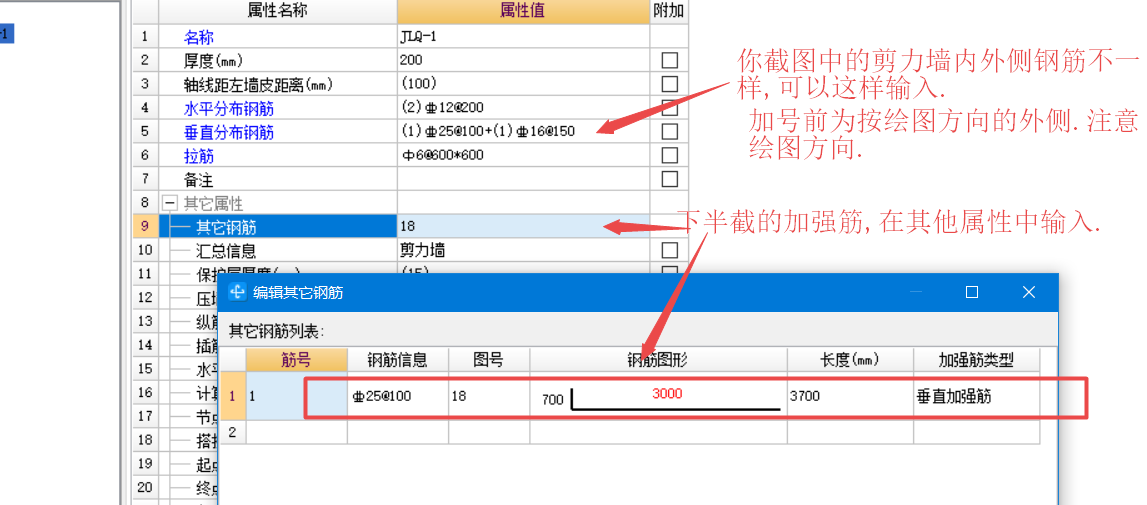Click the ⌀25@100 rebar info cell
This screenshot has height=505, width=1147.
[397, 396]
